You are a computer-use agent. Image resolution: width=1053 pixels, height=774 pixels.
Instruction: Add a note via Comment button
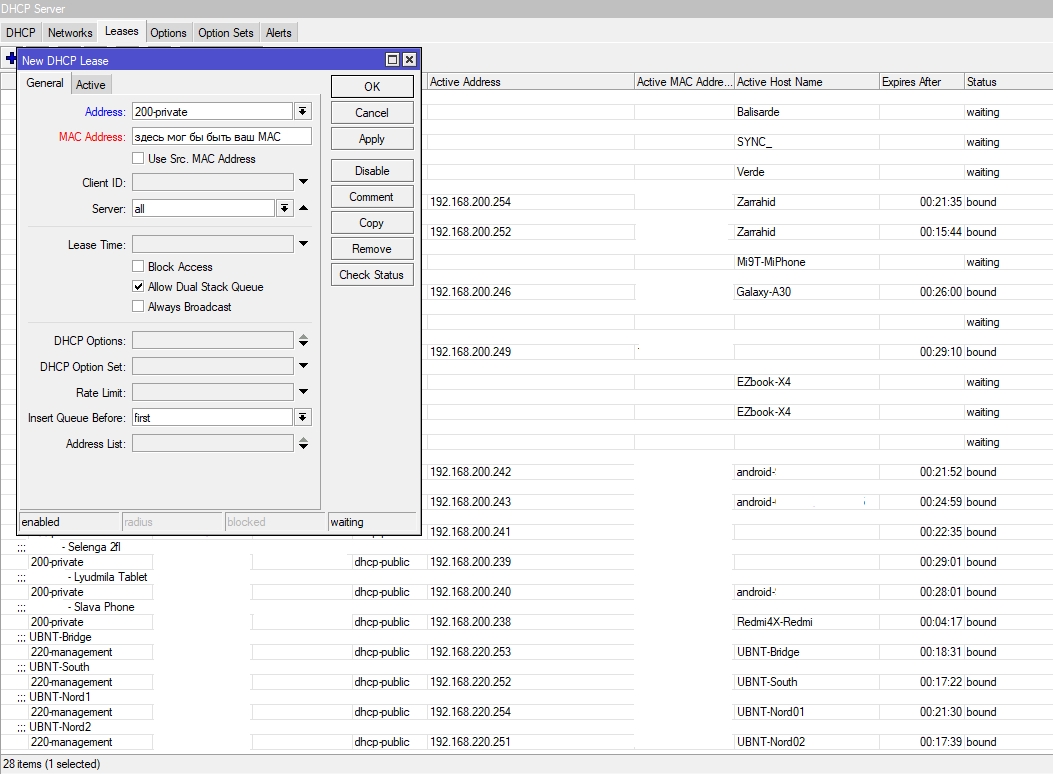(372, 197)
